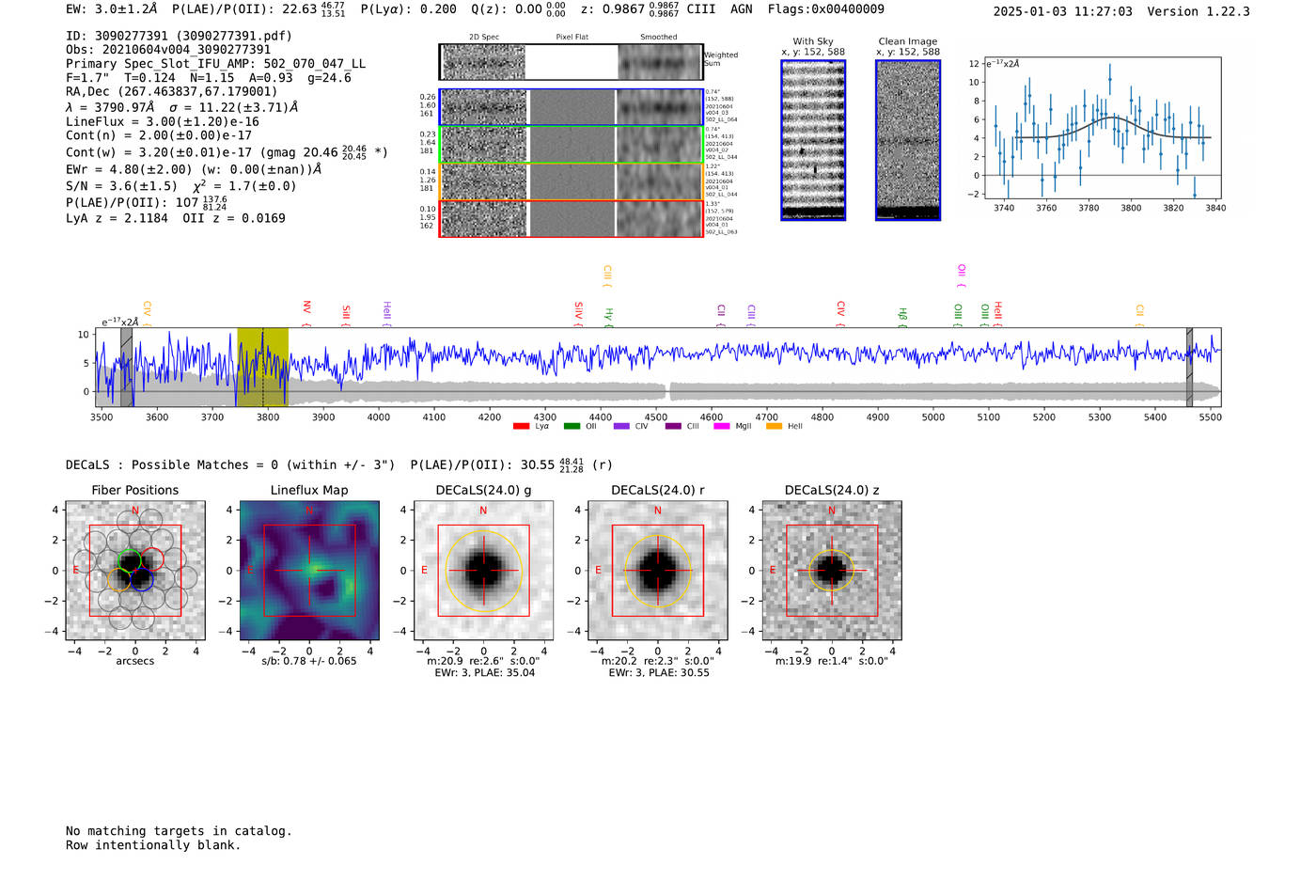Select the DECaLS r band cutout
The height and width of the screenshot is (896, 1316).
[657, 571]
